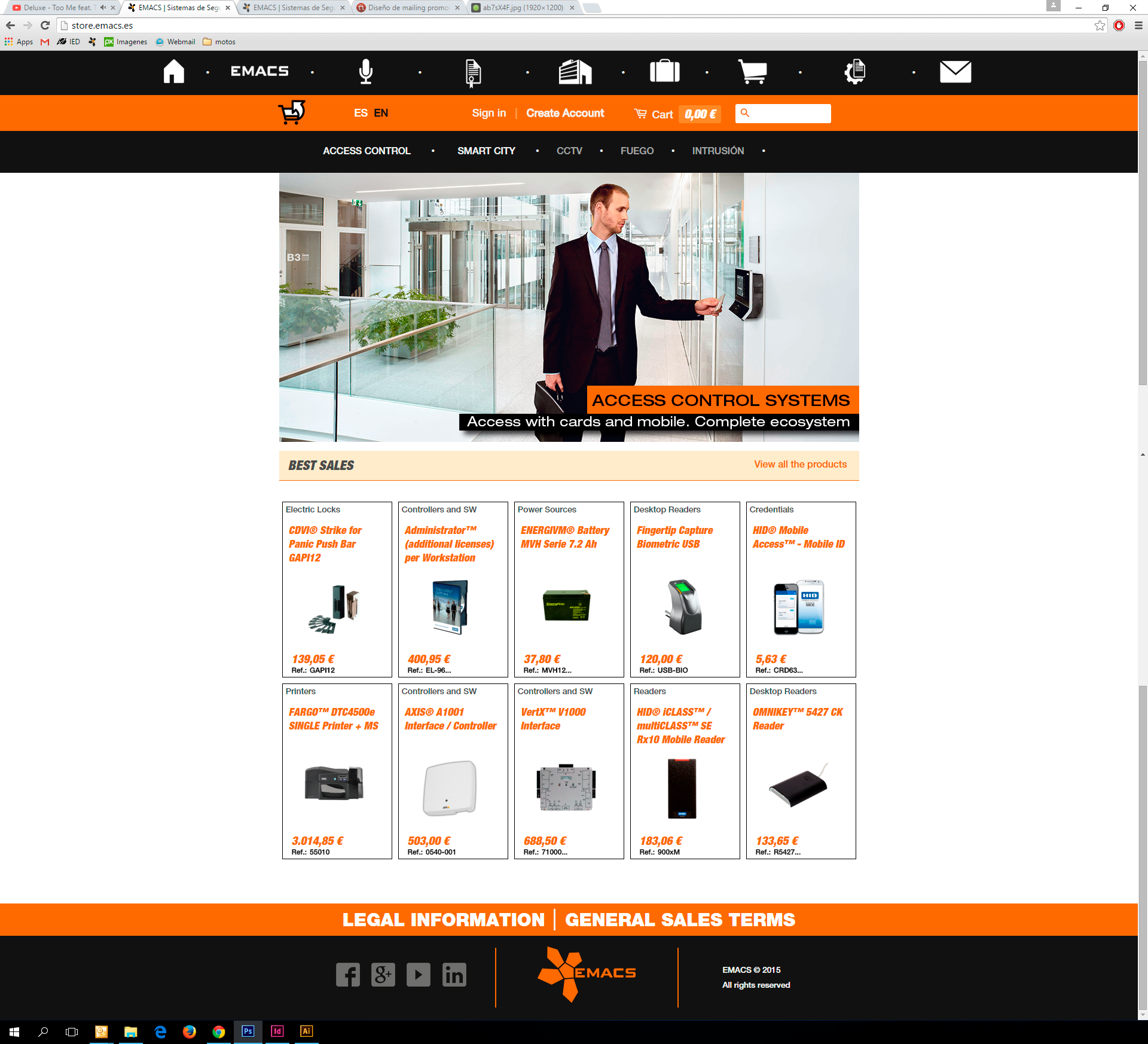Open the motos bookmark folder
The height and width of the screenshot is (1044, 1148).
tap(219, 42)
